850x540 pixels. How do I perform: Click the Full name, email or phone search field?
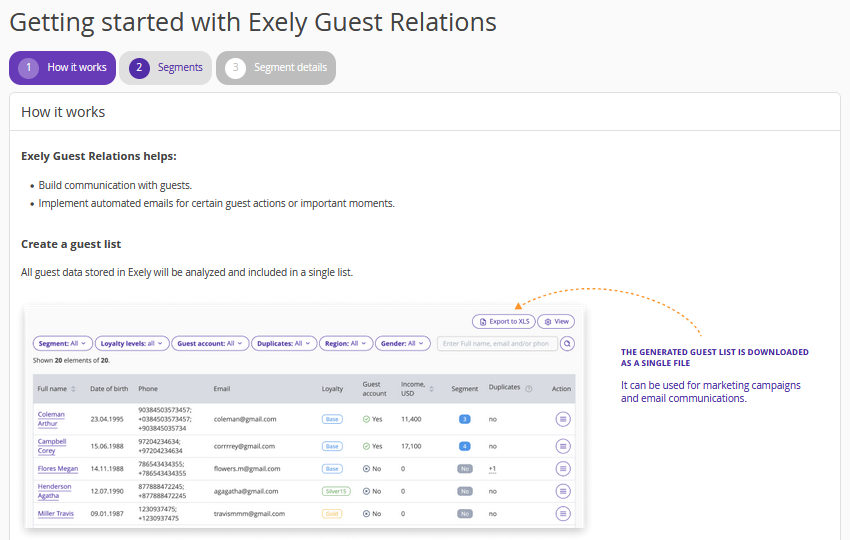pyautogui.click(x=497, y=343)
